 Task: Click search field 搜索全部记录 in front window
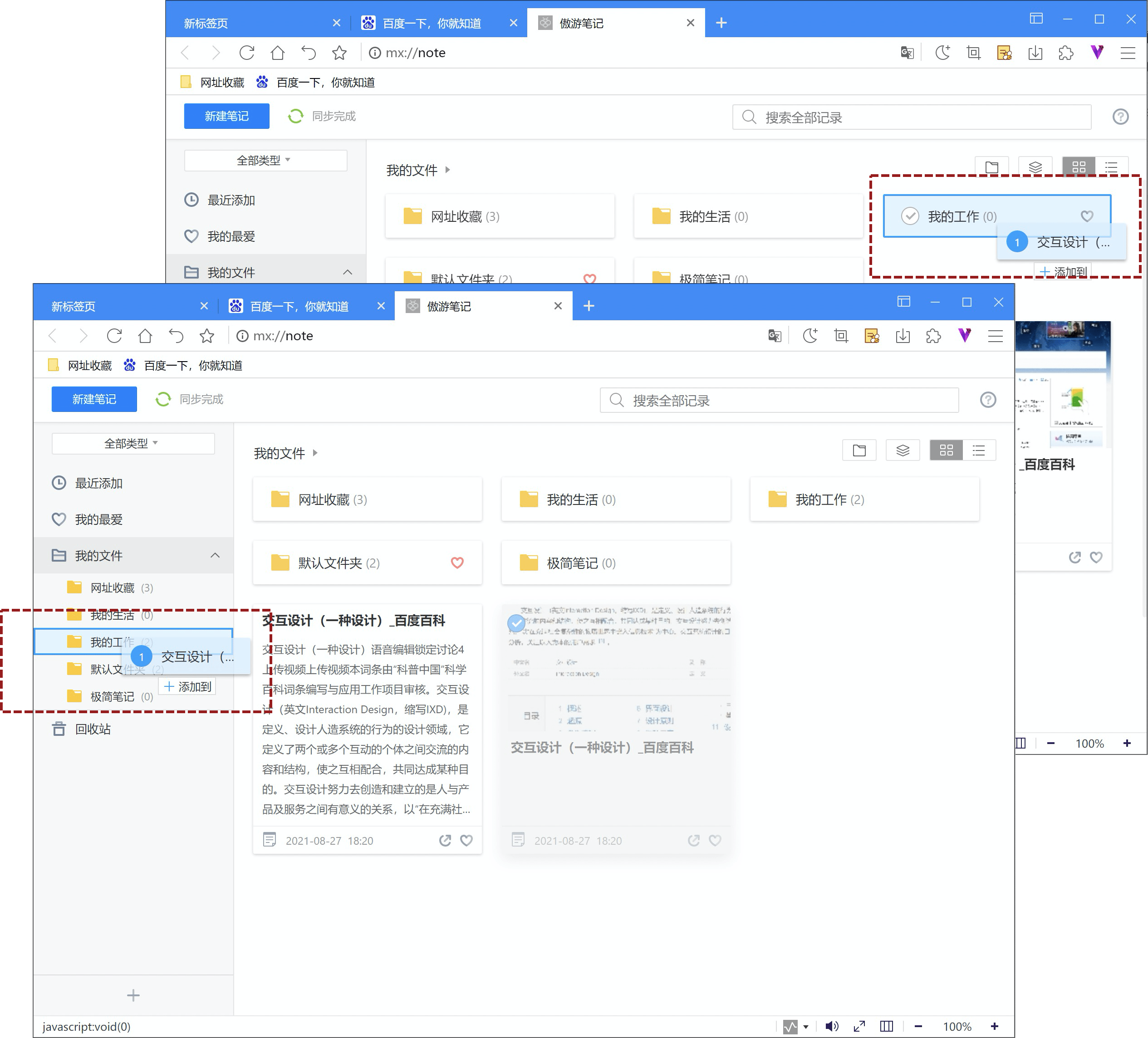[x=779, y=400]
